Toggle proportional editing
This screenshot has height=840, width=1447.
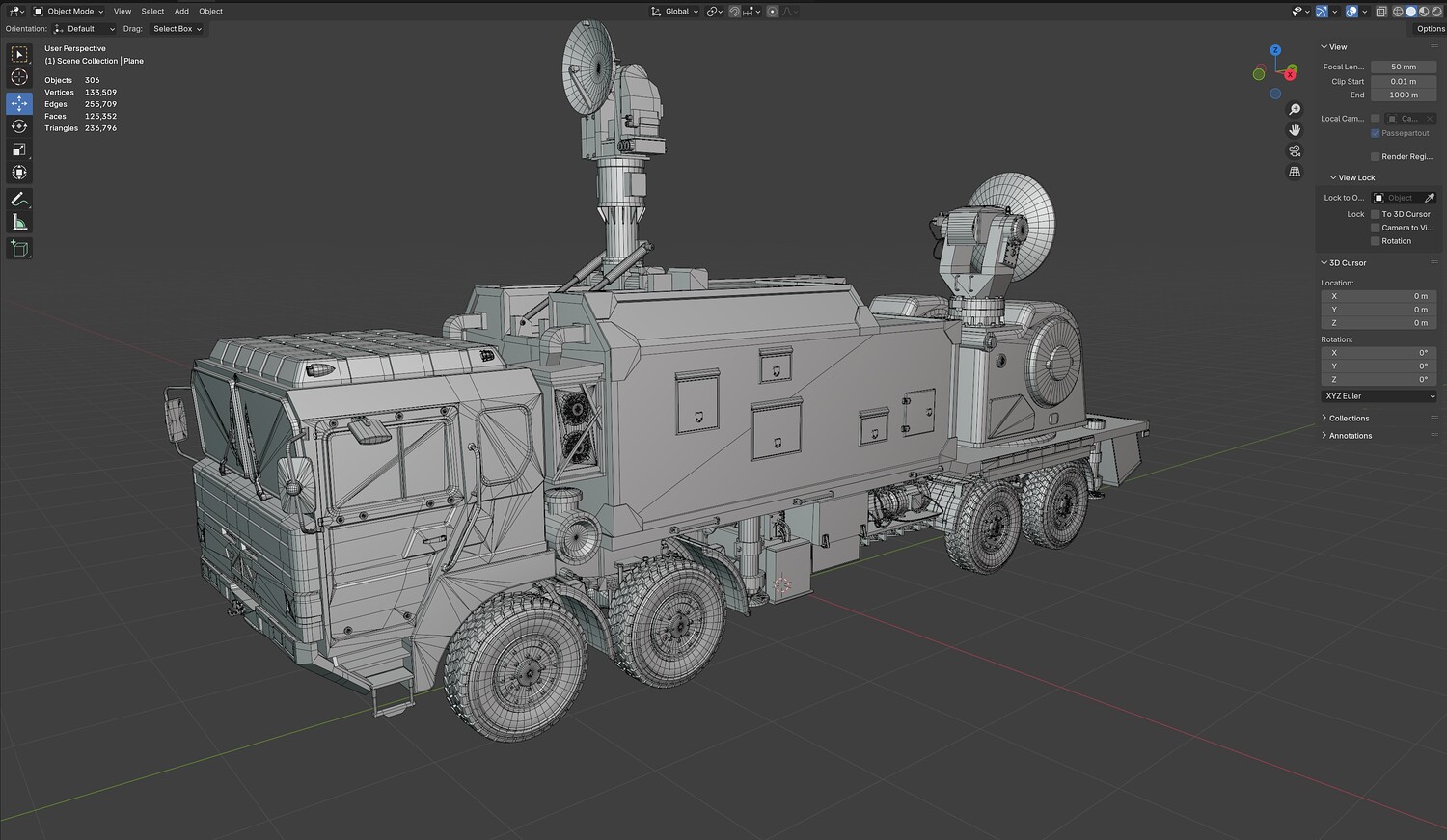point(772,12)
